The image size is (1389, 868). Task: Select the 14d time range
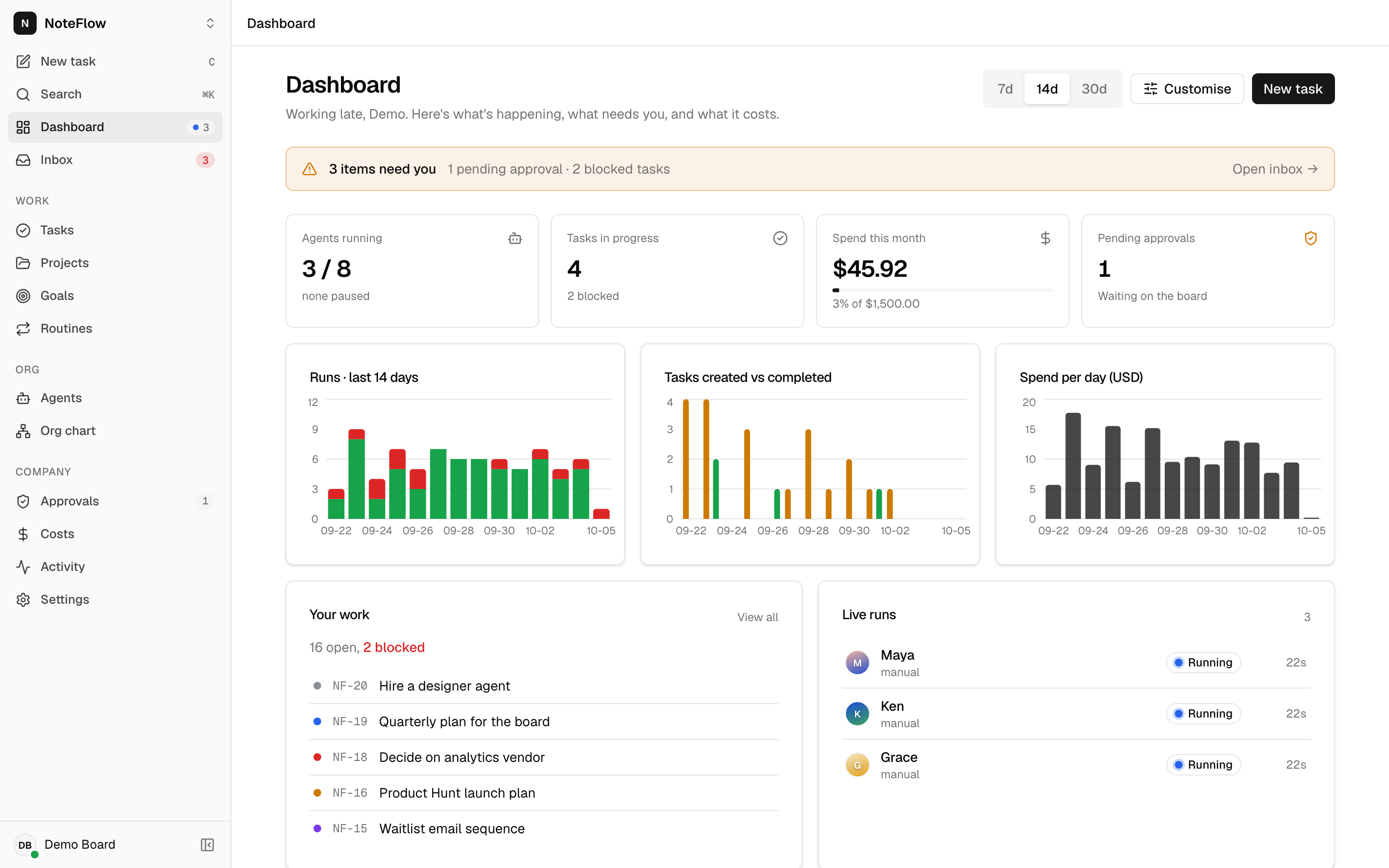(1047, 89)
